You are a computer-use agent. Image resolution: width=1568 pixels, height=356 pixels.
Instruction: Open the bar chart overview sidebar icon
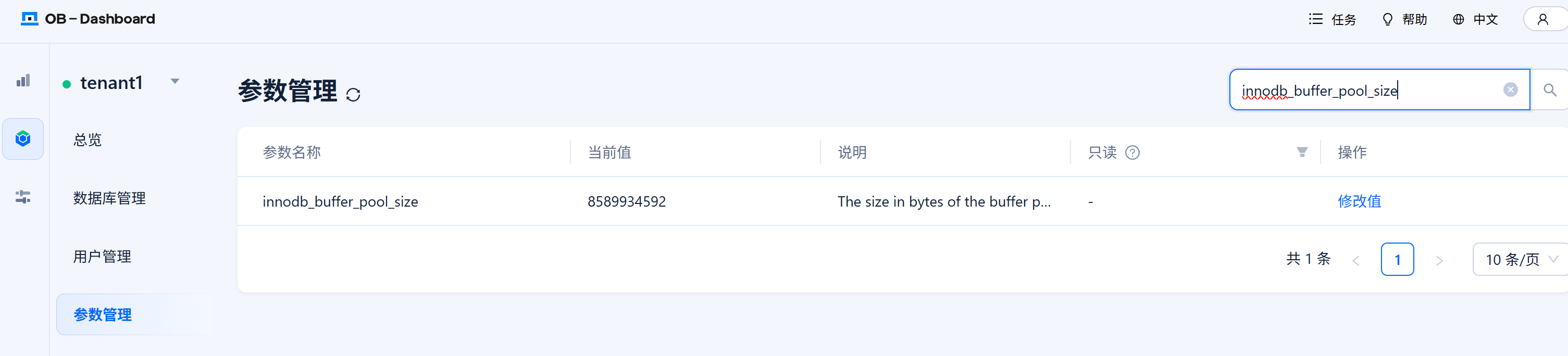tap(23, 80)
